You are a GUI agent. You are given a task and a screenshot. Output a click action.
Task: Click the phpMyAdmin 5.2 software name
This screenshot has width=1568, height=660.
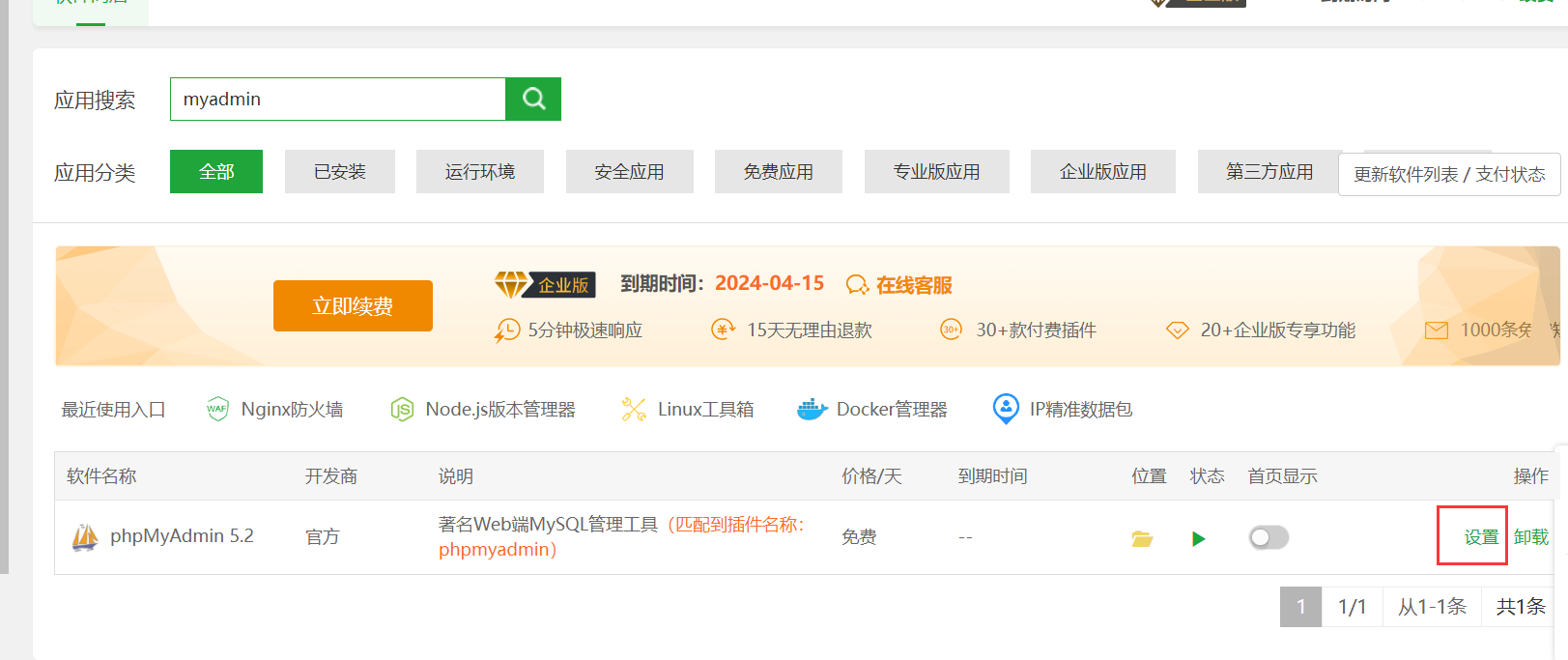coord(182,535)
